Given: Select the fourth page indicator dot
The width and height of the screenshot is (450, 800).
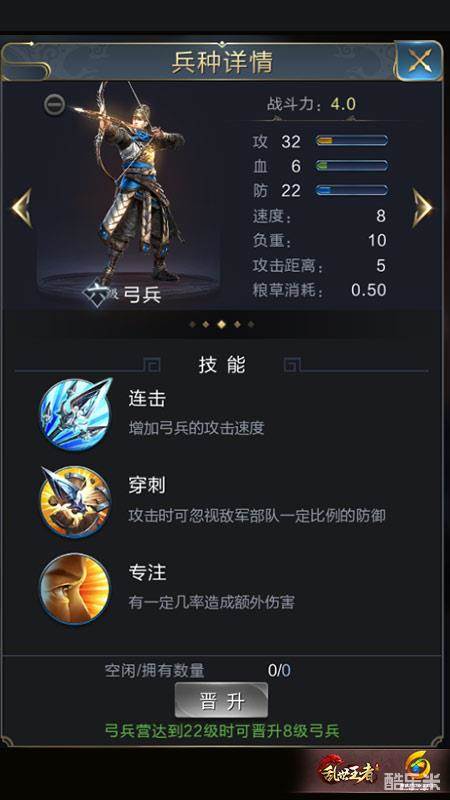Looking at the screenshot, I should coord(237,324).
